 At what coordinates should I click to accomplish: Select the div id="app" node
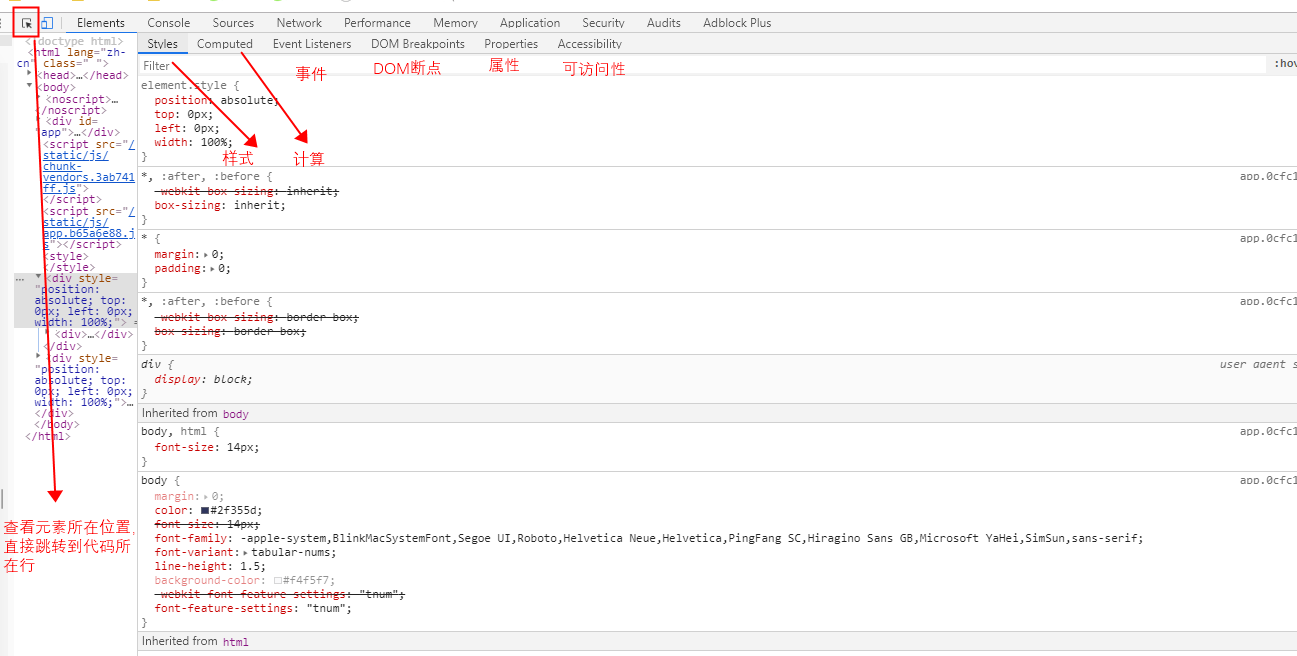click(78, 127)
